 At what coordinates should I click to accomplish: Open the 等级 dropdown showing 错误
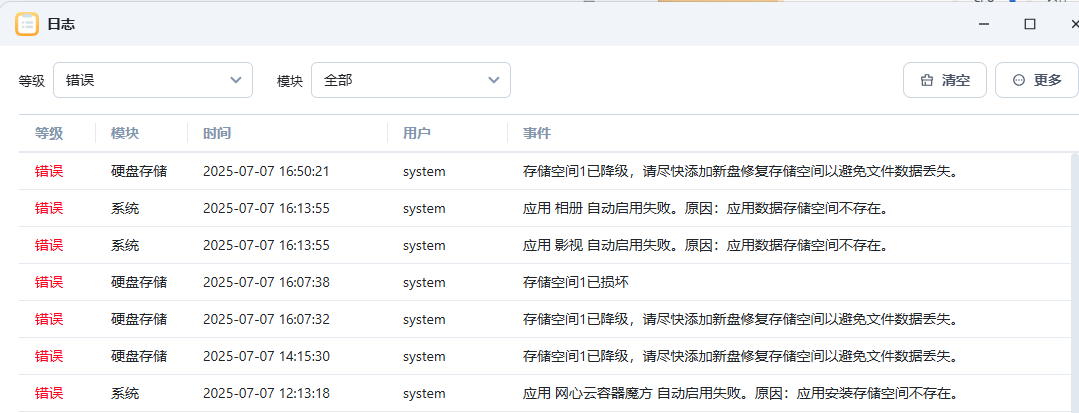153,80
